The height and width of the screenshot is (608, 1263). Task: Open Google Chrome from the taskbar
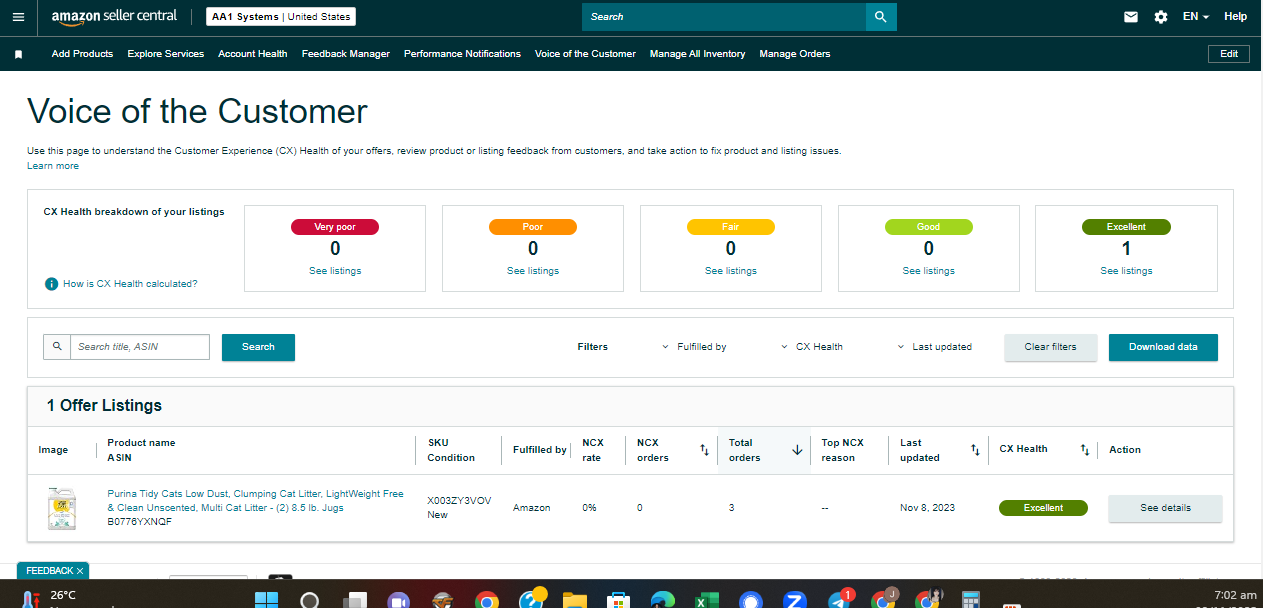click(x=487, y=600)
